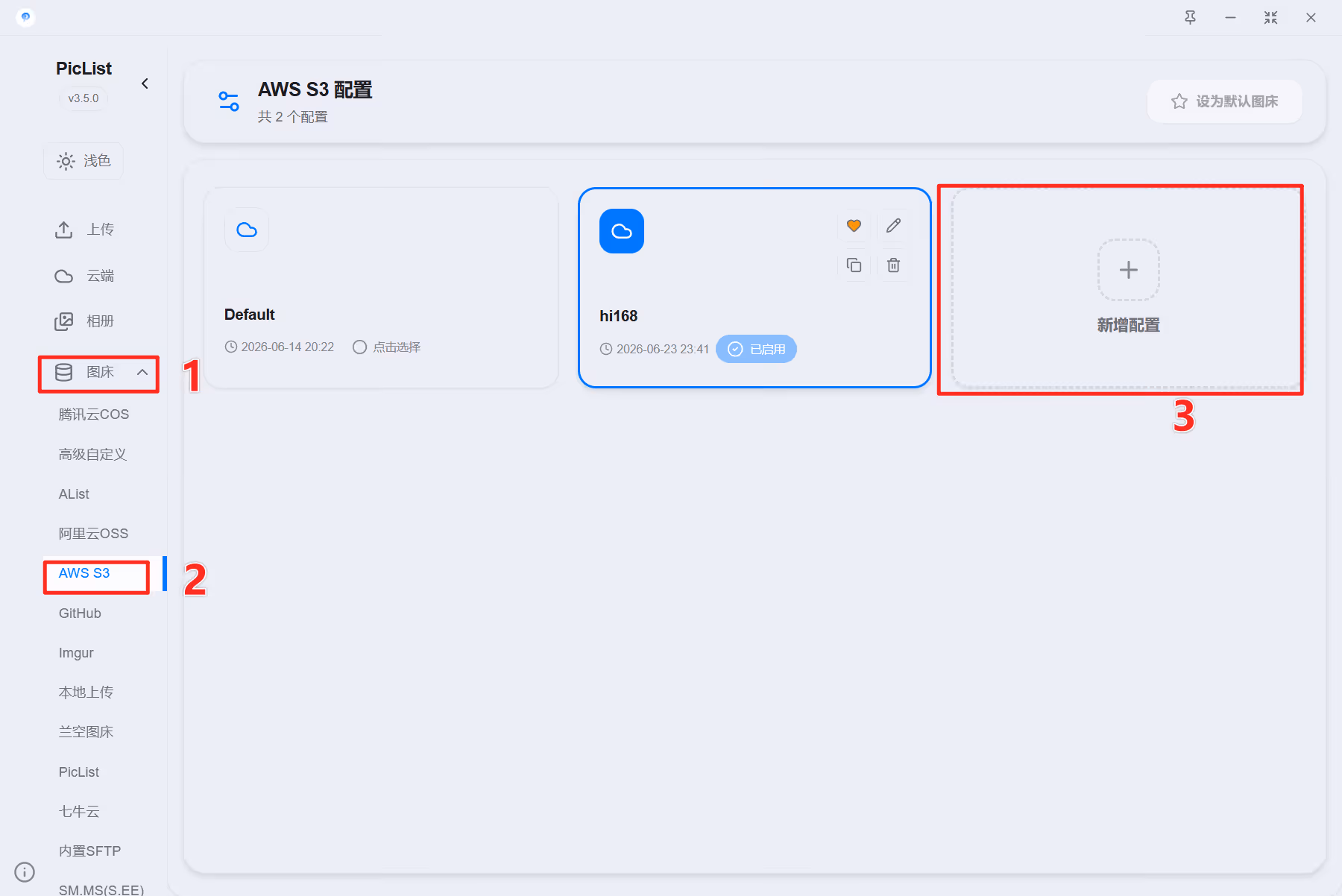Open the 相册 gallery page
The image size is (1342, 896).
tap(84, 321)
